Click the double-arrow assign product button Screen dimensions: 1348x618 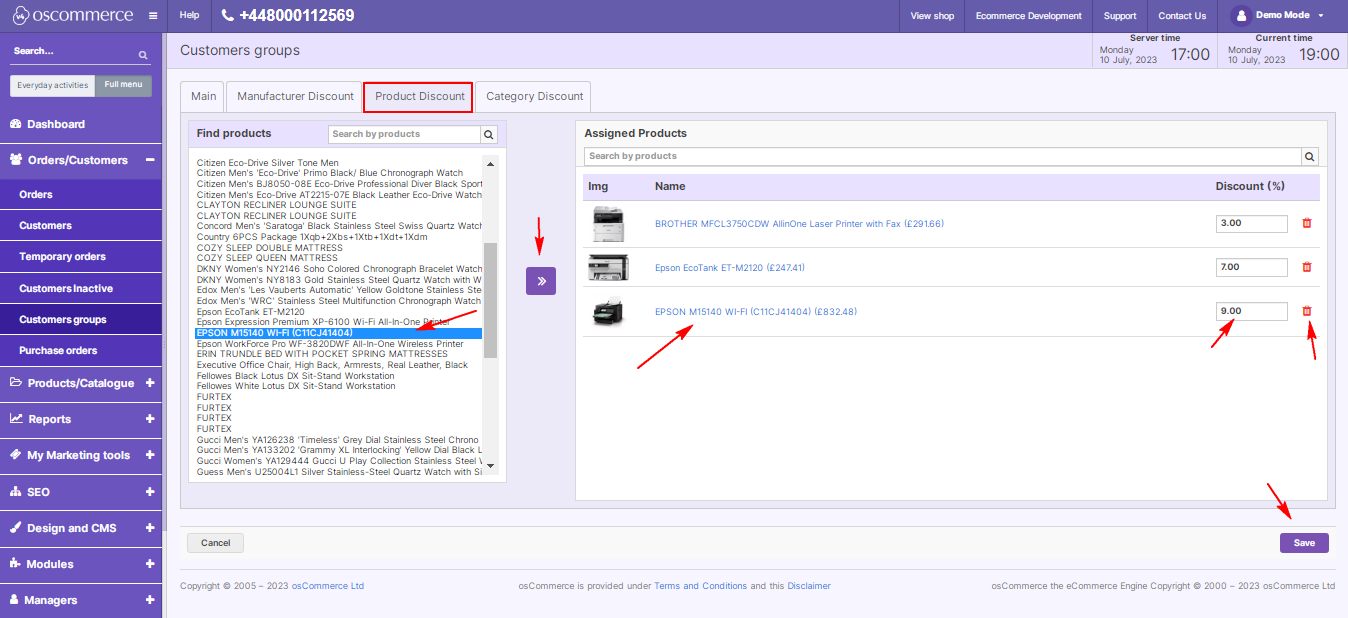click(541, 281)
